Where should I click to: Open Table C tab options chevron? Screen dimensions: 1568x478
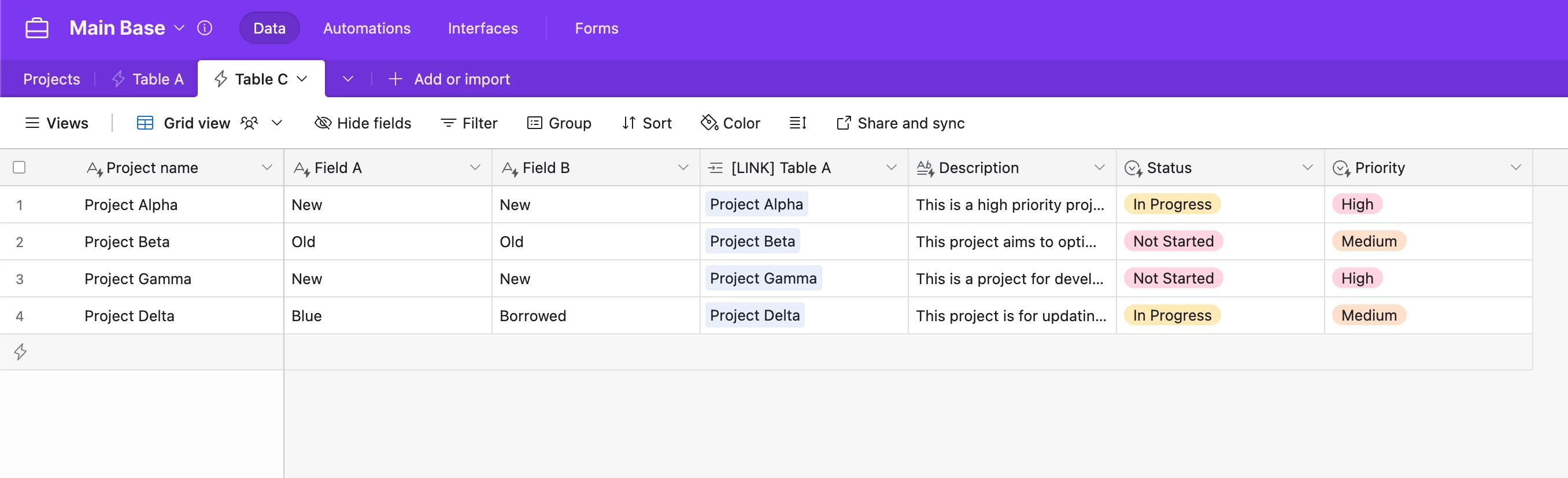coord(302,79)
